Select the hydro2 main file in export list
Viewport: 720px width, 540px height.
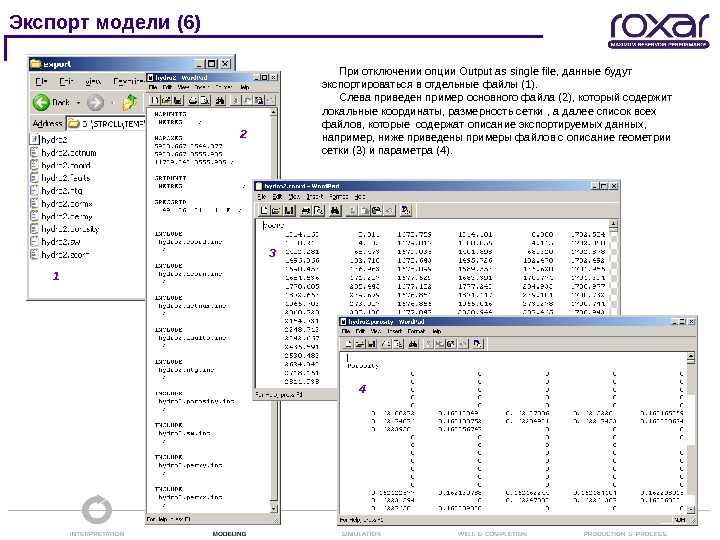[49, 140]
